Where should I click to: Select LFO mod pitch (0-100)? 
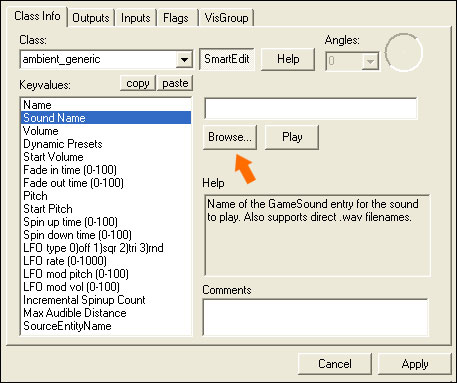(106, 274)
